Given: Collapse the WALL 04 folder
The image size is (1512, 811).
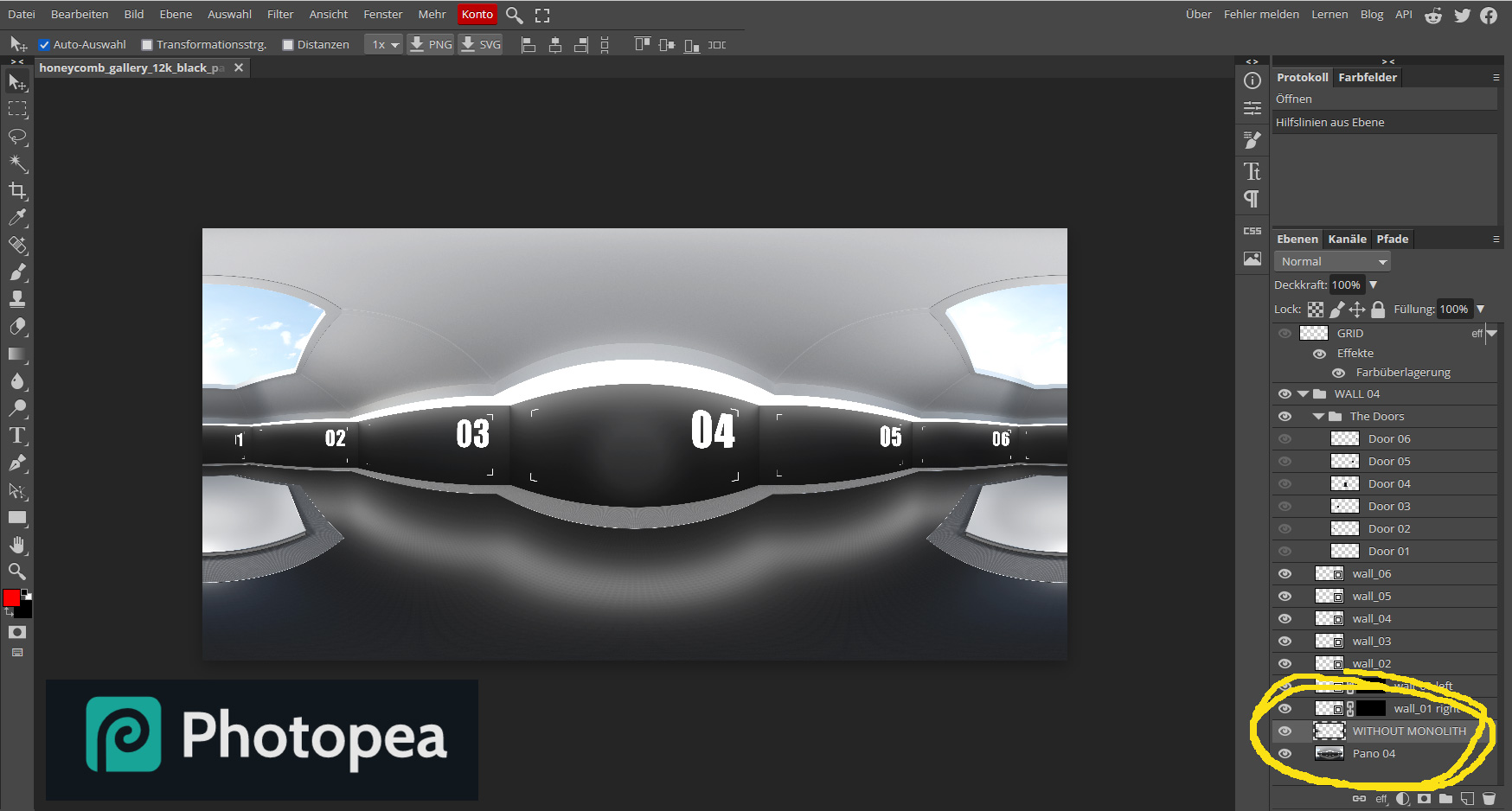Looking at the screenshot, I should pyautogui.click(x=1303, y=394).
